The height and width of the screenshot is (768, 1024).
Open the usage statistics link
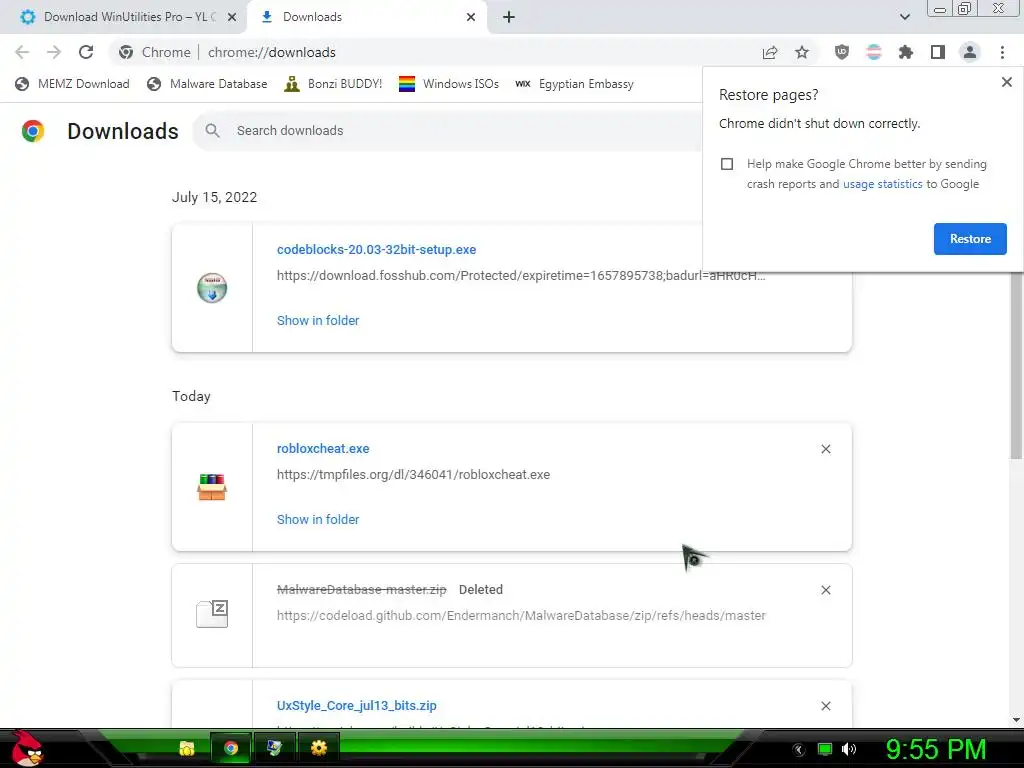(x=882, y=184)
